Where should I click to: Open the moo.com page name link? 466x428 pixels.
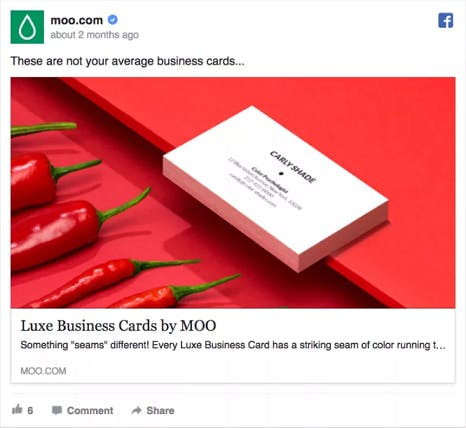(x=77, y=20)
